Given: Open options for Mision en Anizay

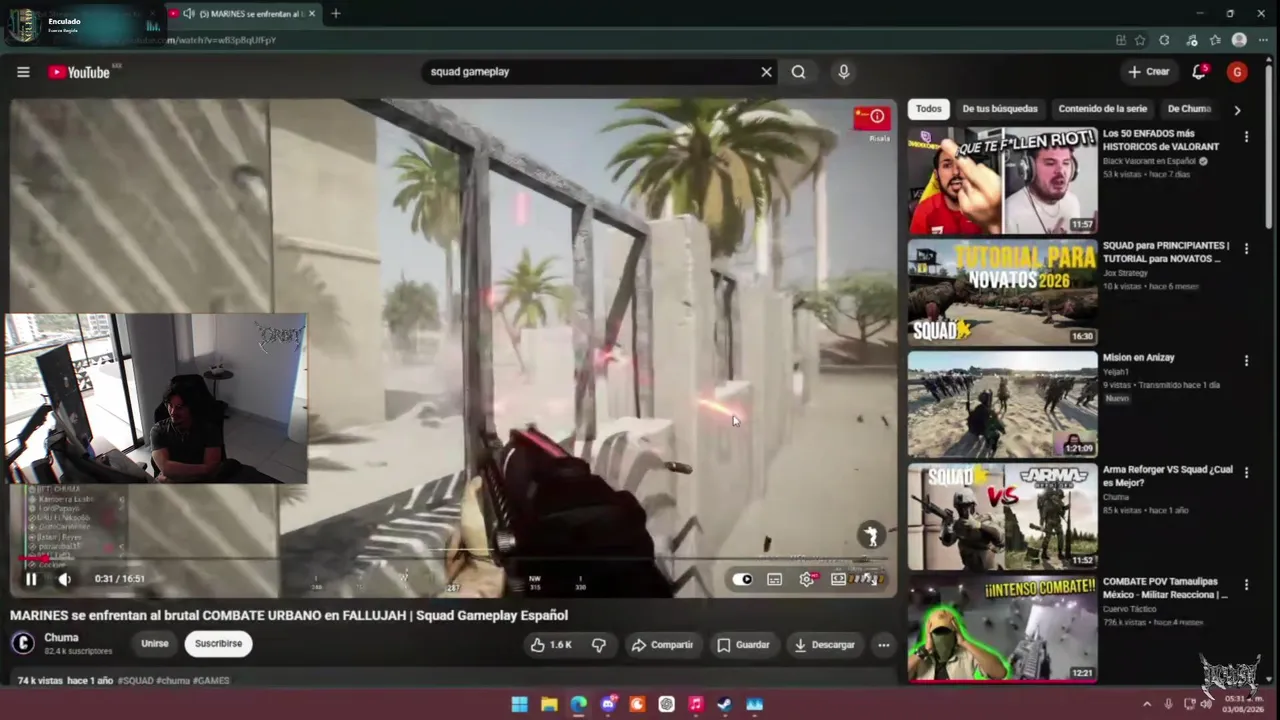Looking at the screenshot, I should click(x=1246, y=361).
